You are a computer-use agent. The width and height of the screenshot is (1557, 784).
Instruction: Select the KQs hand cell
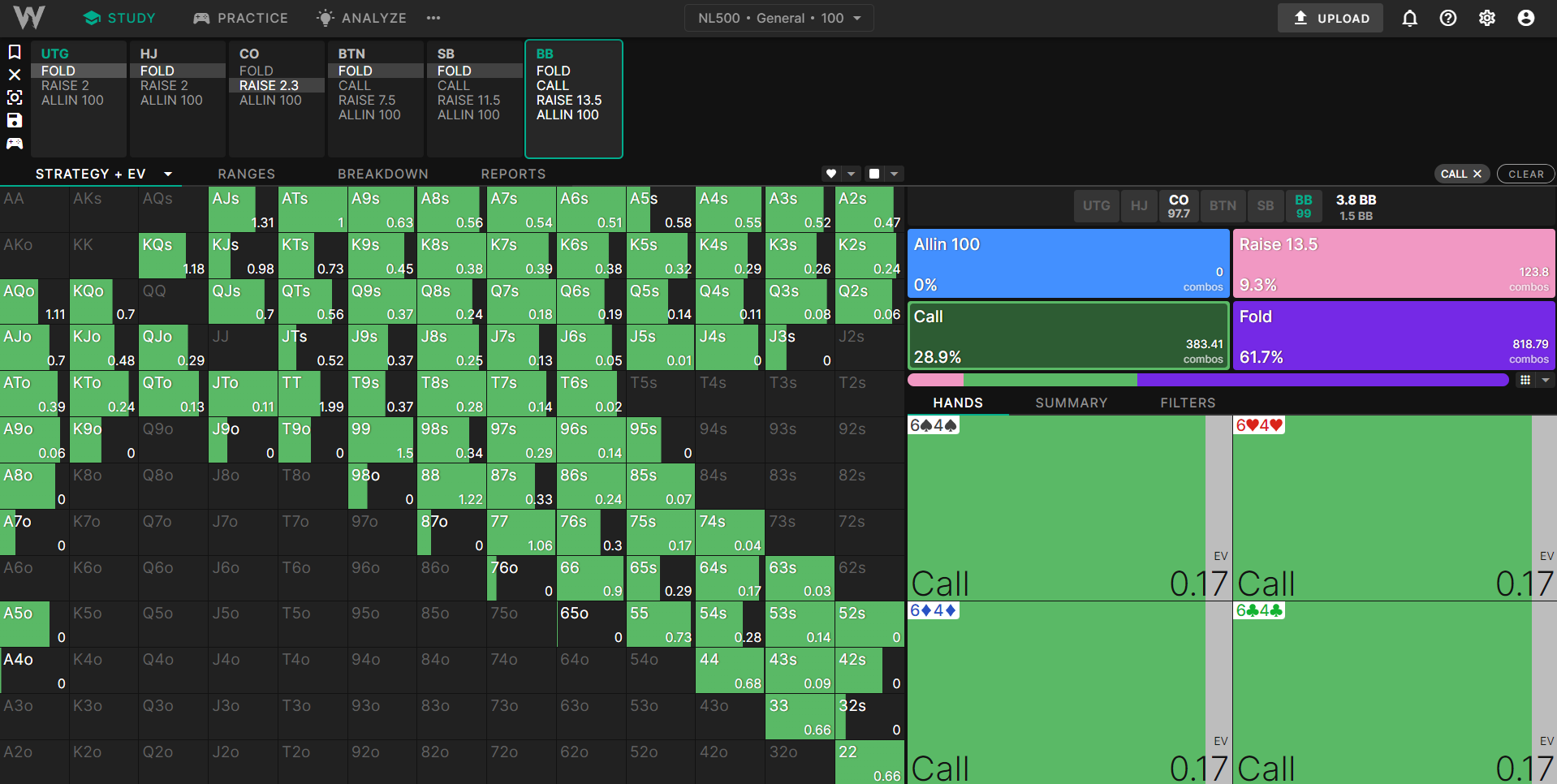coord(173,256)
